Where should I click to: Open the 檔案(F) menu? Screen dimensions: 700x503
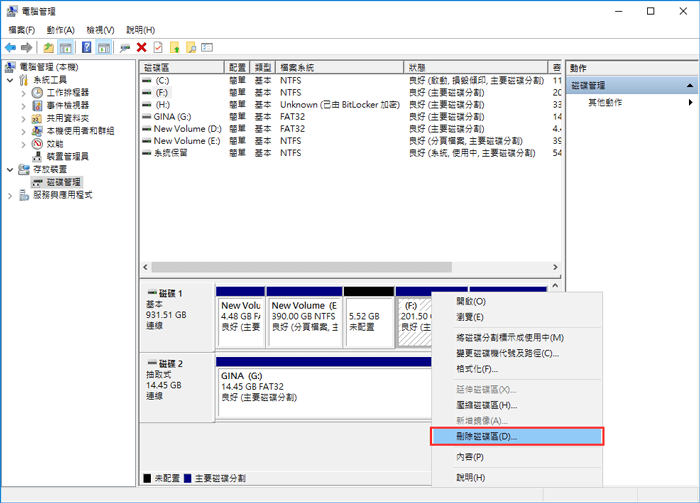(x=21, y=30)
